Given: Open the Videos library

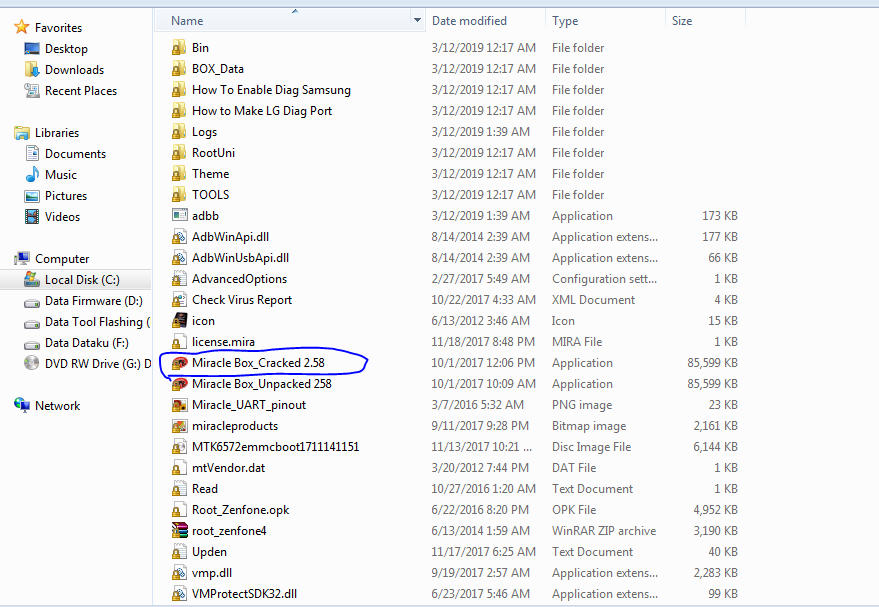Looking at the screenshot, I should [62, 217].
